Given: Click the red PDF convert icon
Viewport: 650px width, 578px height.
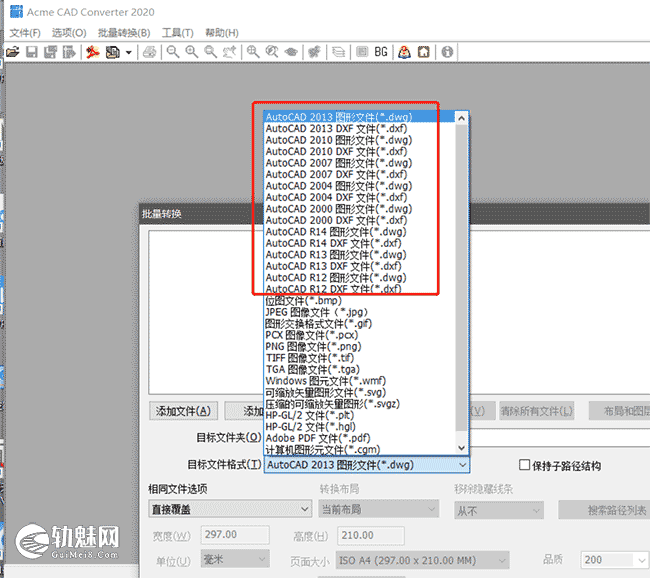Looking at the screenshot, I should point(92,52).
